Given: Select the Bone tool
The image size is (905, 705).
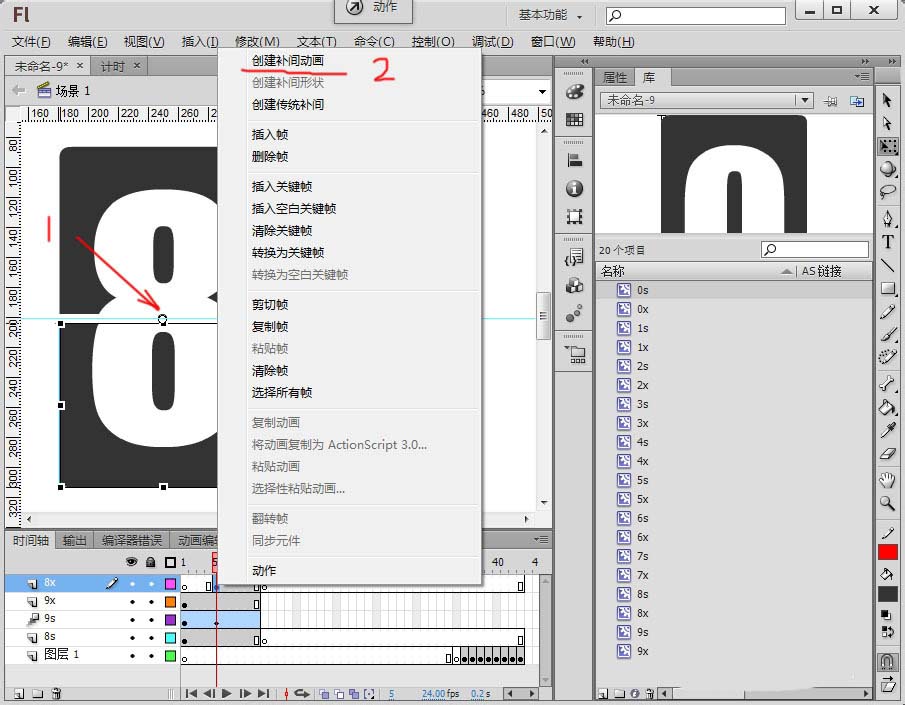Looking at the screenshot, I should [x=888, y=383].
